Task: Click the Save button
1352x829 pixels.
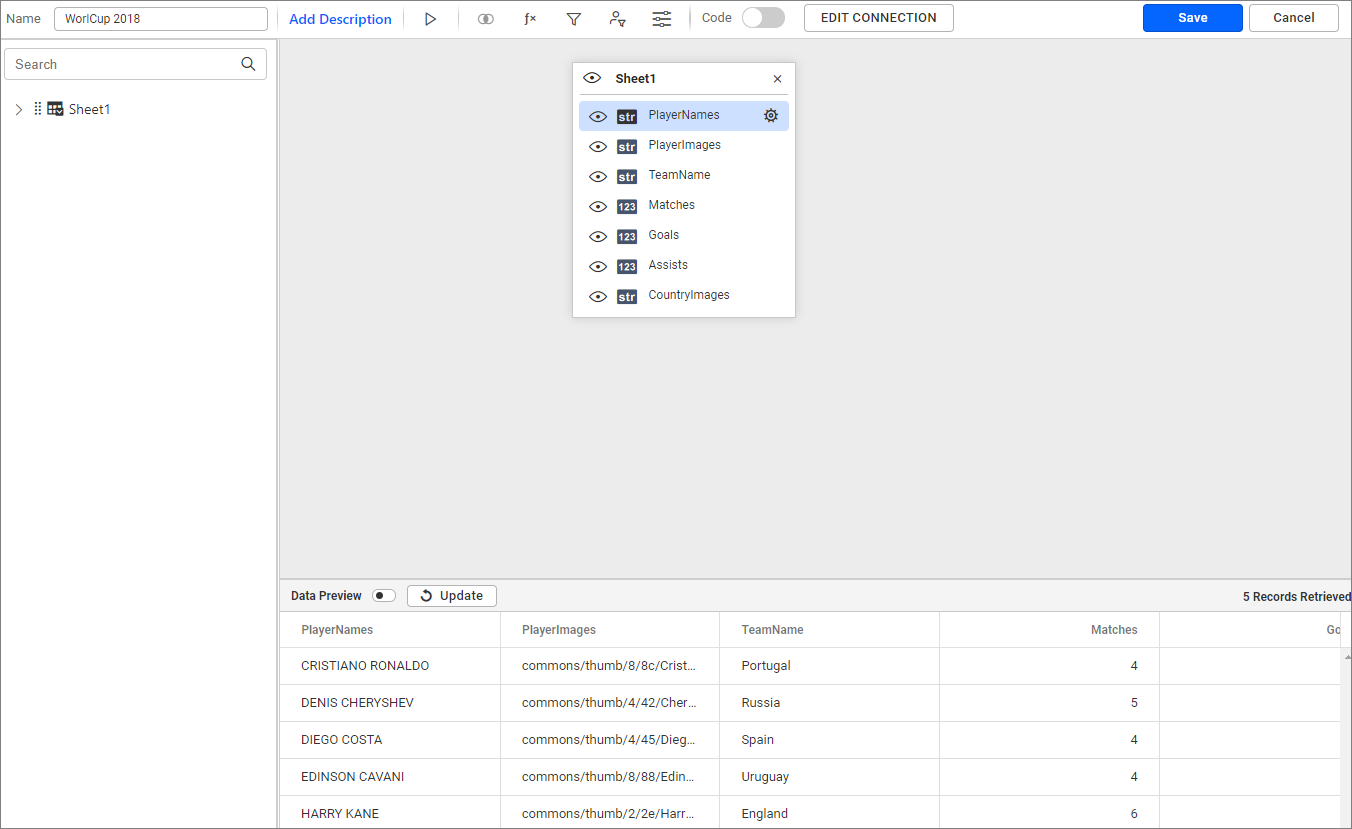Action: click(x=1192, y=18)
